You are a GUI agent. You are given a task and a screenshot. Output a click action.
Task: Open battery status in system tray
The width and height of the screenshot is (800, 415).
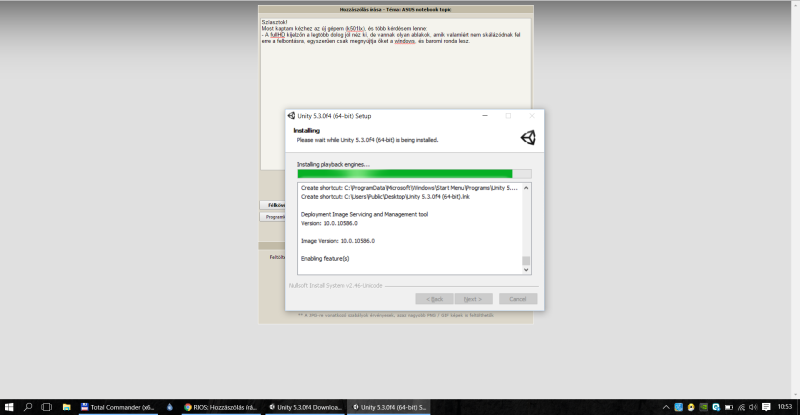click(729, 407)
